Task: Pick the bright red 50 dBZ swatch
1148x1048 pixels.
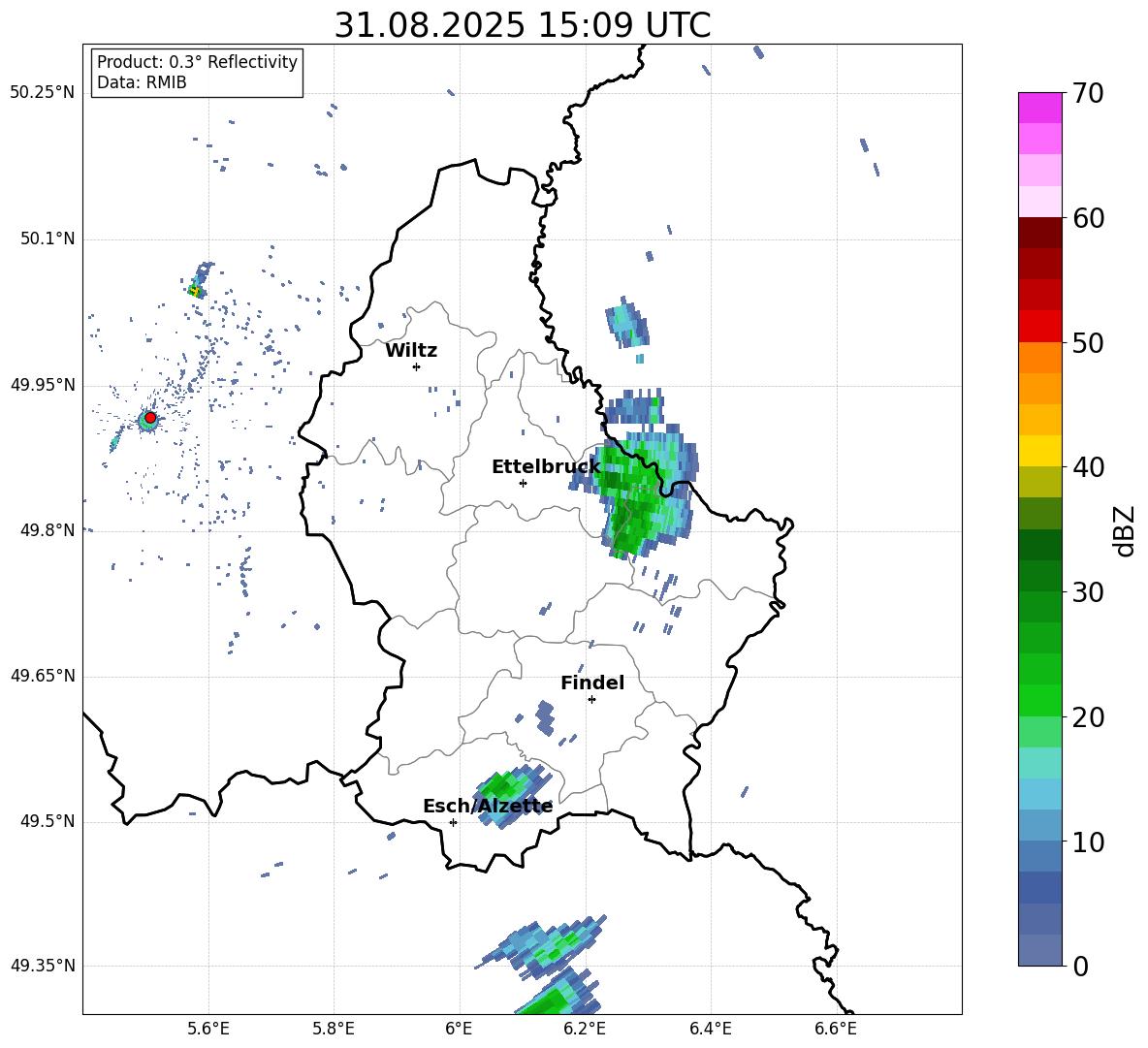Action: pos(1040,327)
